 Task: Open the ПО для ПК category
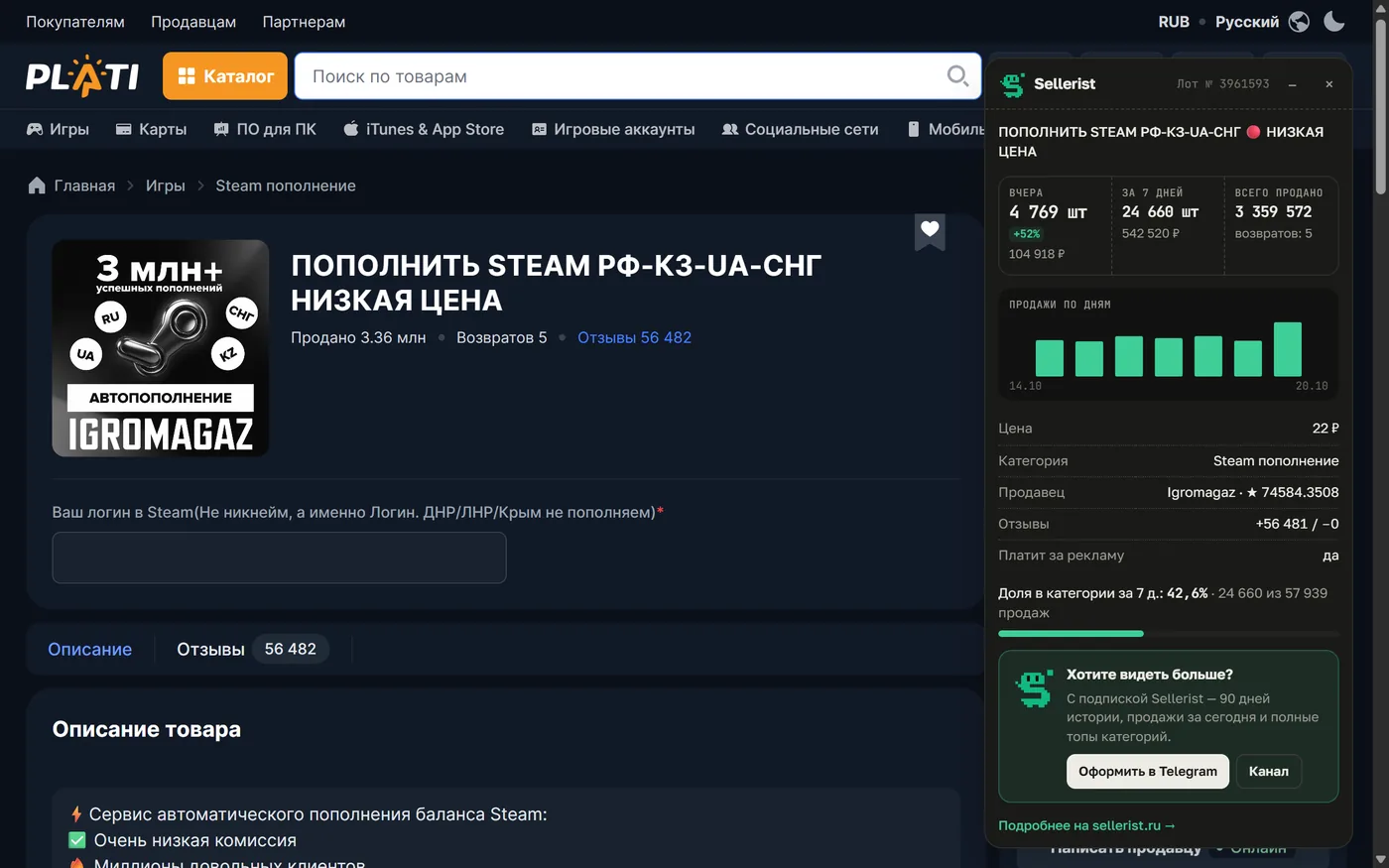coord(265,129)
